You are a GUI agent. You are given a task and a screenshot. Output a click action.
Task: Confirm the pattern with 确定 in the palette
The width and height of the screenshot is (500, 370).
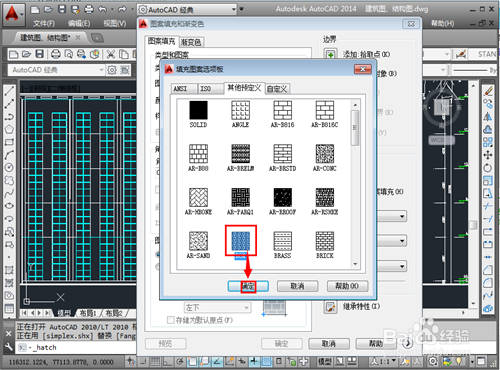point(248,286)
